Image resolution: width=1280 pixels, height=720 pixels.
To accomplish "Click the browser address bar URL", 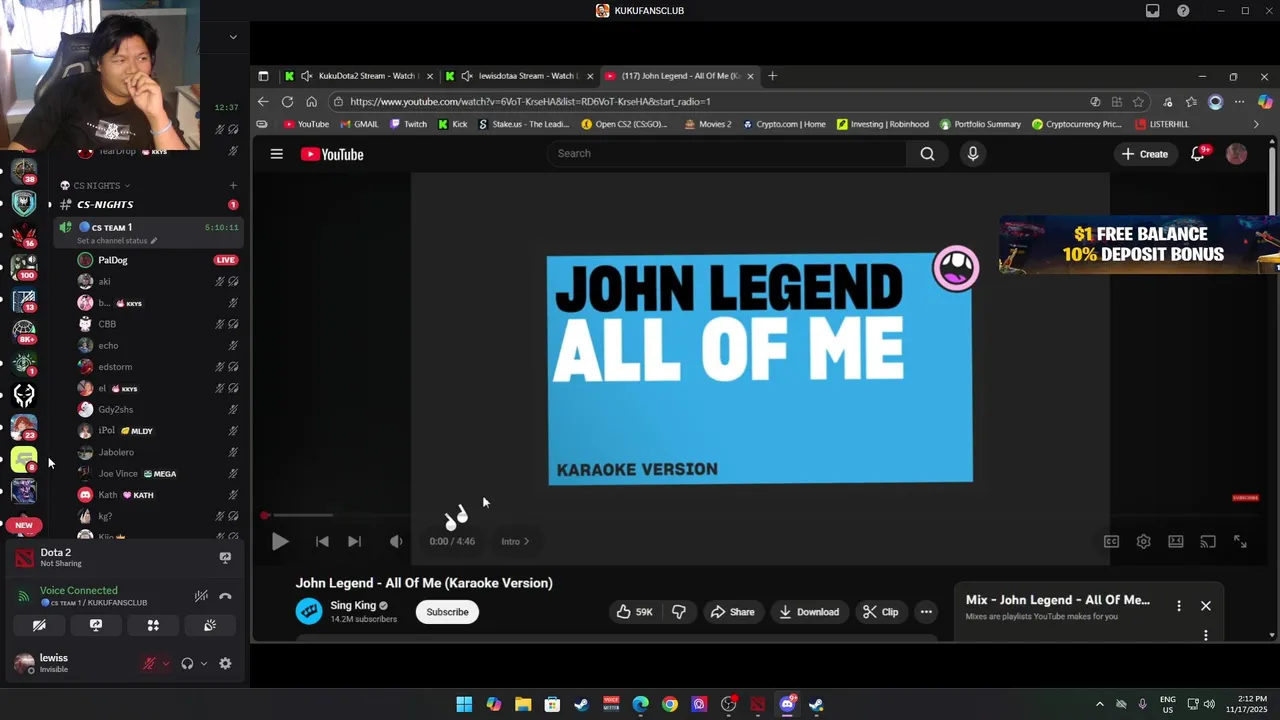I will (530, 102).
